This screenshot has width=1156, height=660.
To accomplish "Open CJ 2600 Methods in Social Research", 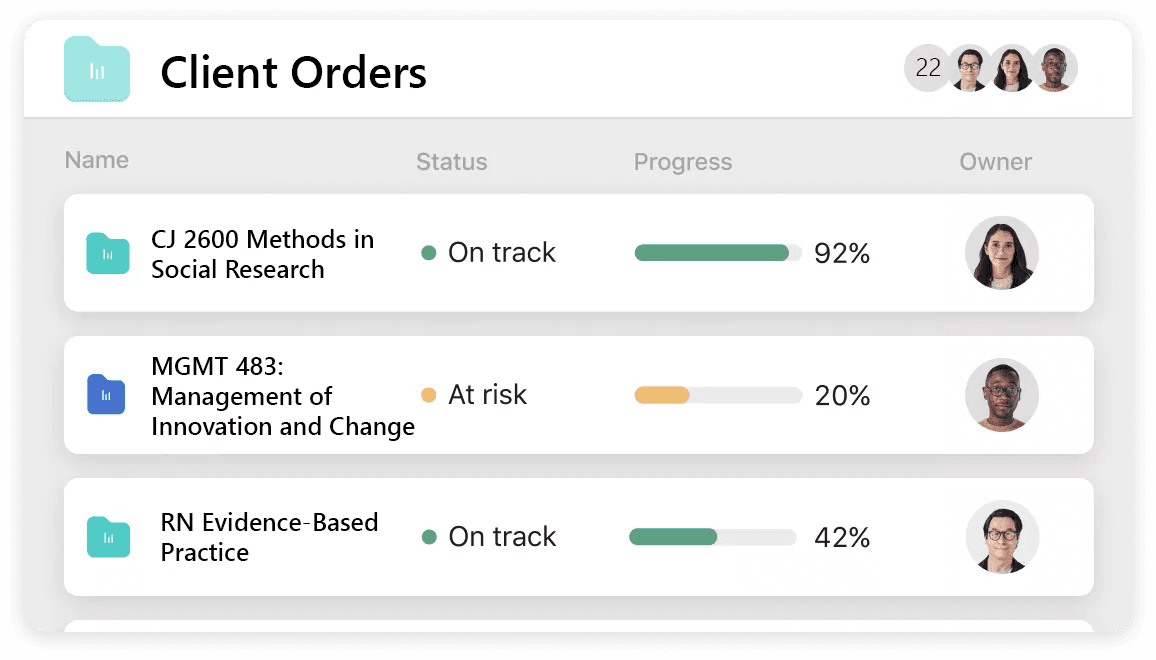I will point(262,254).
